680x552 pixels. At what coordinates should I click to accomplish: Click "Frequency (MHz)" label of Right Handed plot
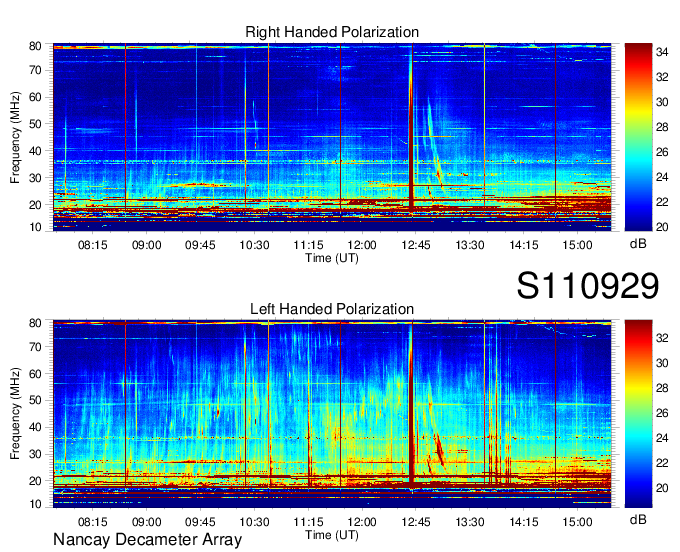15,137
